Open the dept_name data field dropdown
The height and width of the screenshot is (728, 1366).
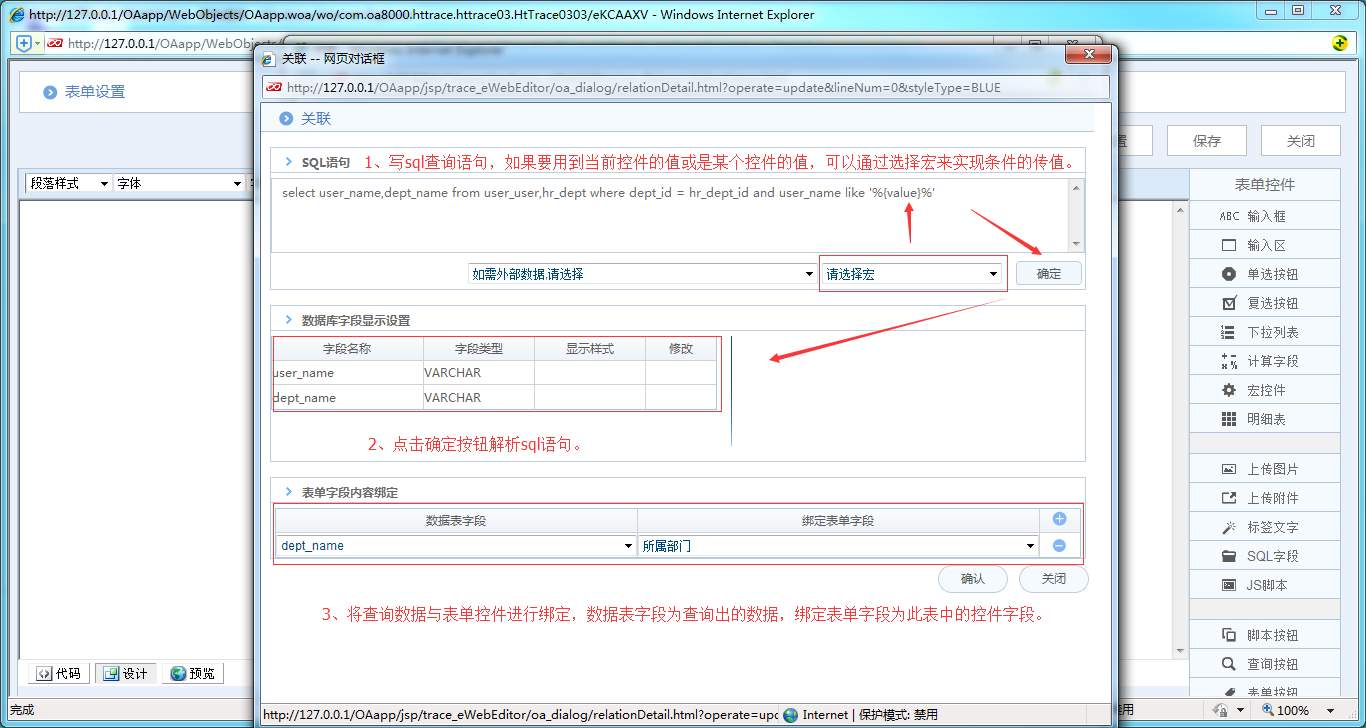point(456,546)
